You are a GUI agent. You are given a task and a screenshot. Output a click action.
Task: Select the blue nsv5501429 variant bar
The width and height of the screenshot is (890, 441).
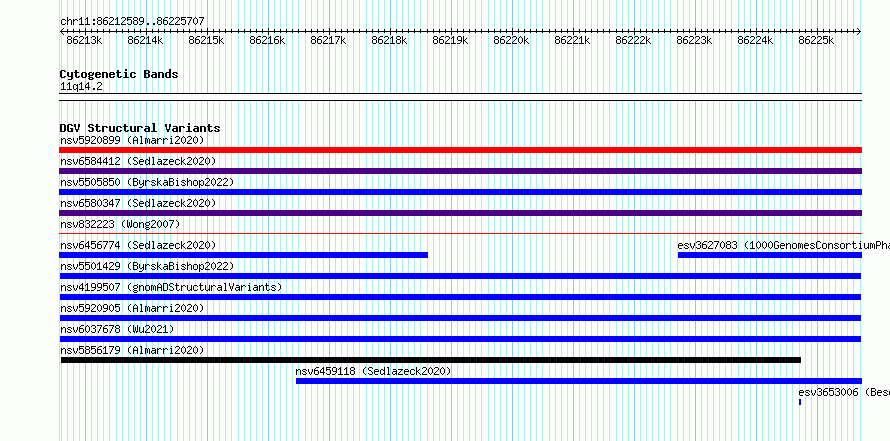[x=460, y=276]
